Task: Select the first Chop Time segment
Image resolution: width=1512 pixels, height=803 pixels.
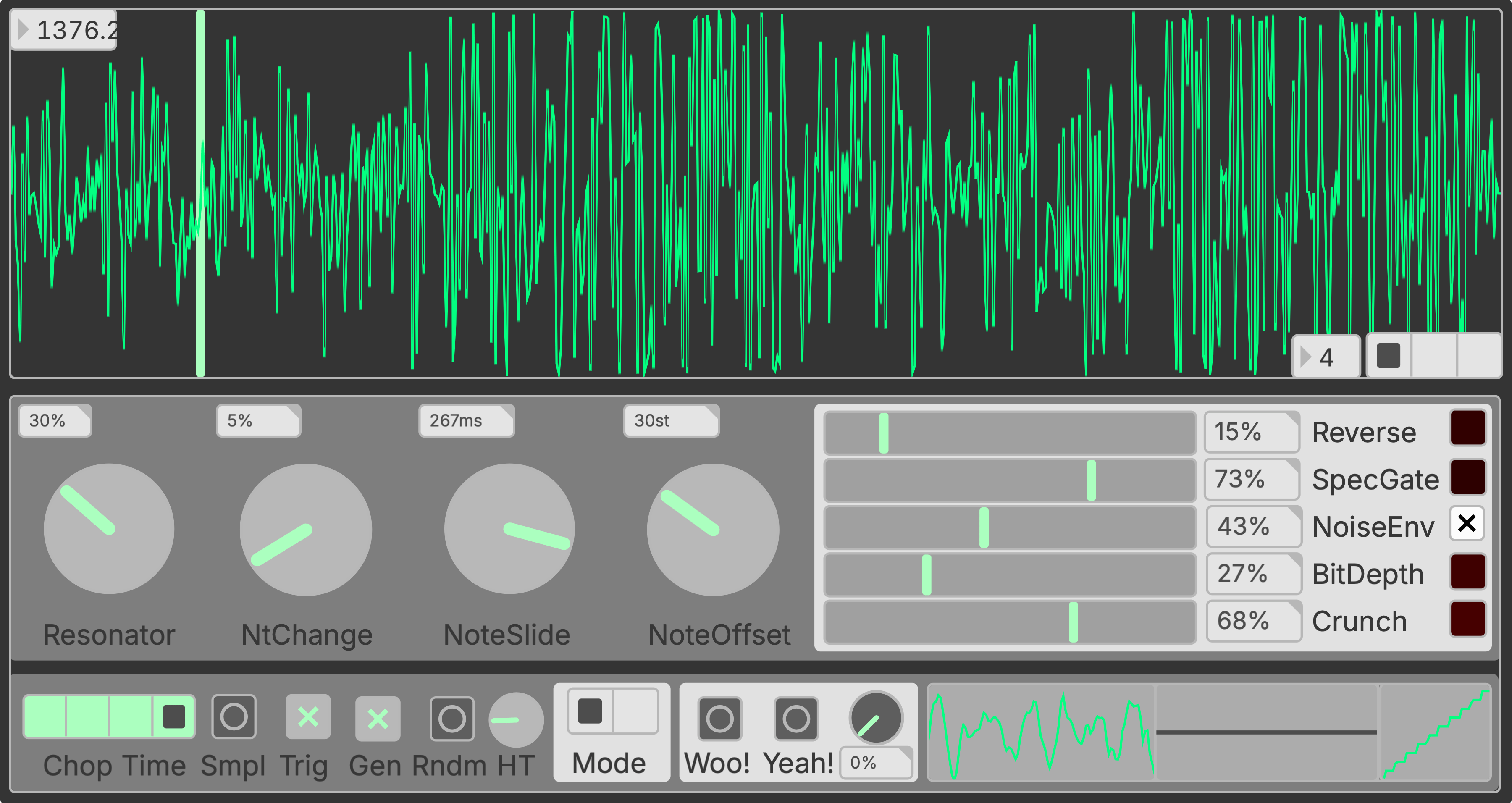Action: [x=45, y=717]
